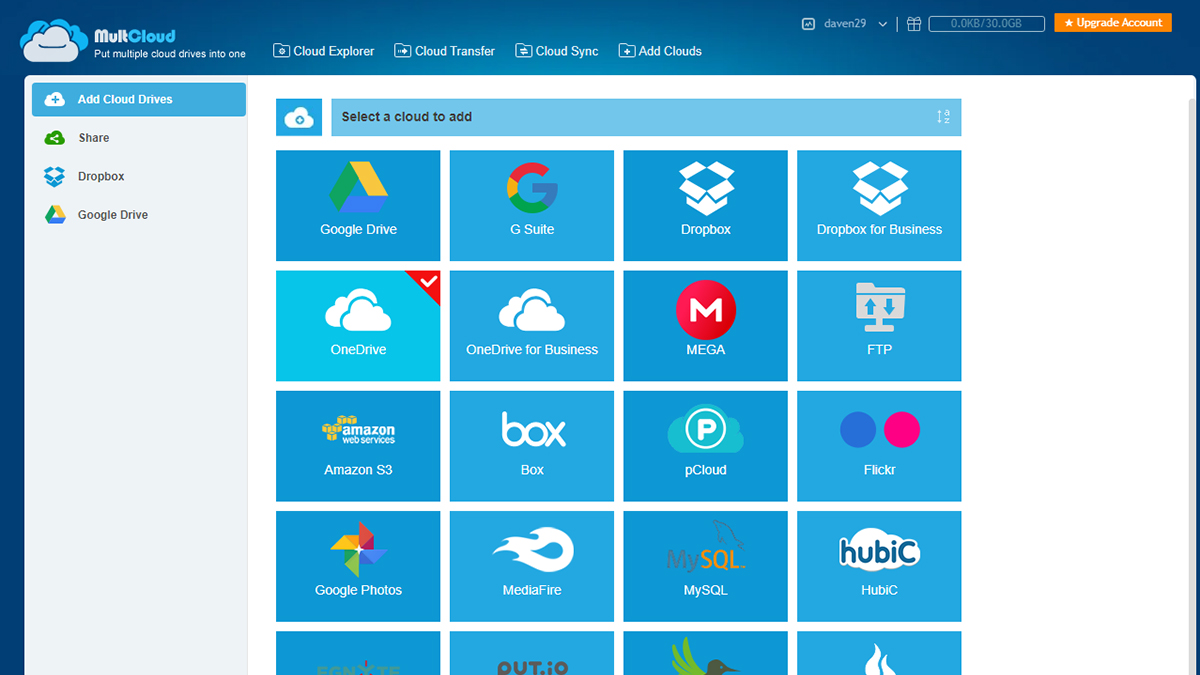
Task: Click the MultCloud logo
Action: (133, 39)
